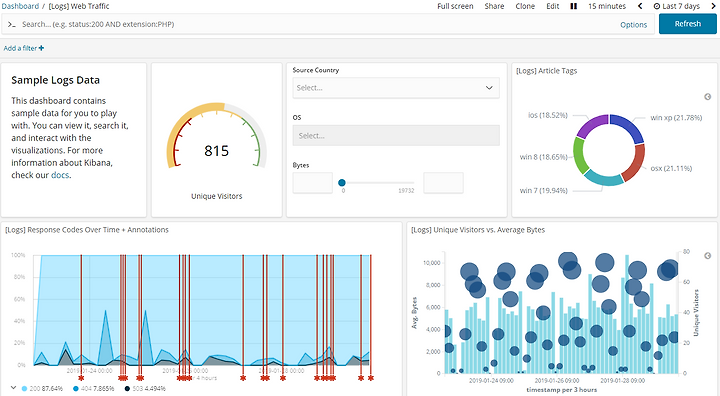
Task: Click the timestamp per 3 hours axis label
Action: point(561,390)
